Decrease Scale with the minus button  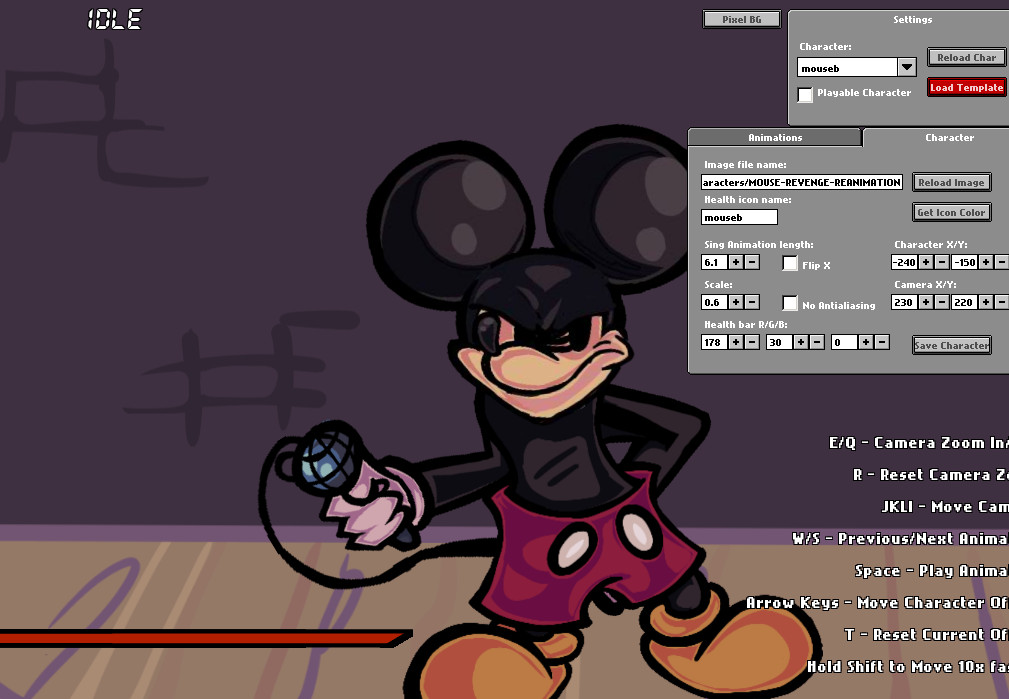[x=752, y=302]
